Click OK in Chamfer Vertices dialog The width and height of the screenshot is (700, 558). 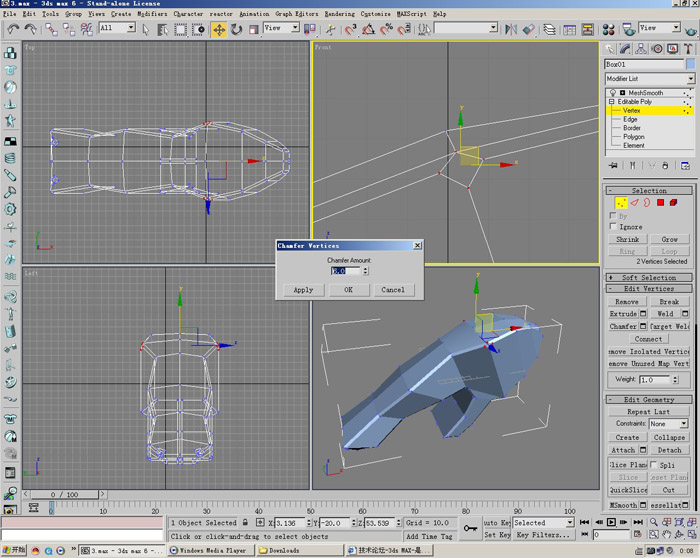348,290
